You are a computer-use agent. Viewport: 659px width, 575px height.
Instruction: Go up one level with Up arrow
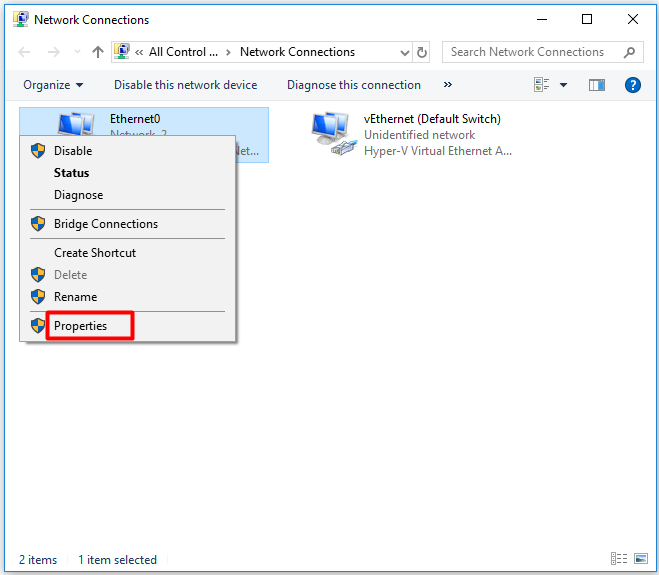click(98, 52)
